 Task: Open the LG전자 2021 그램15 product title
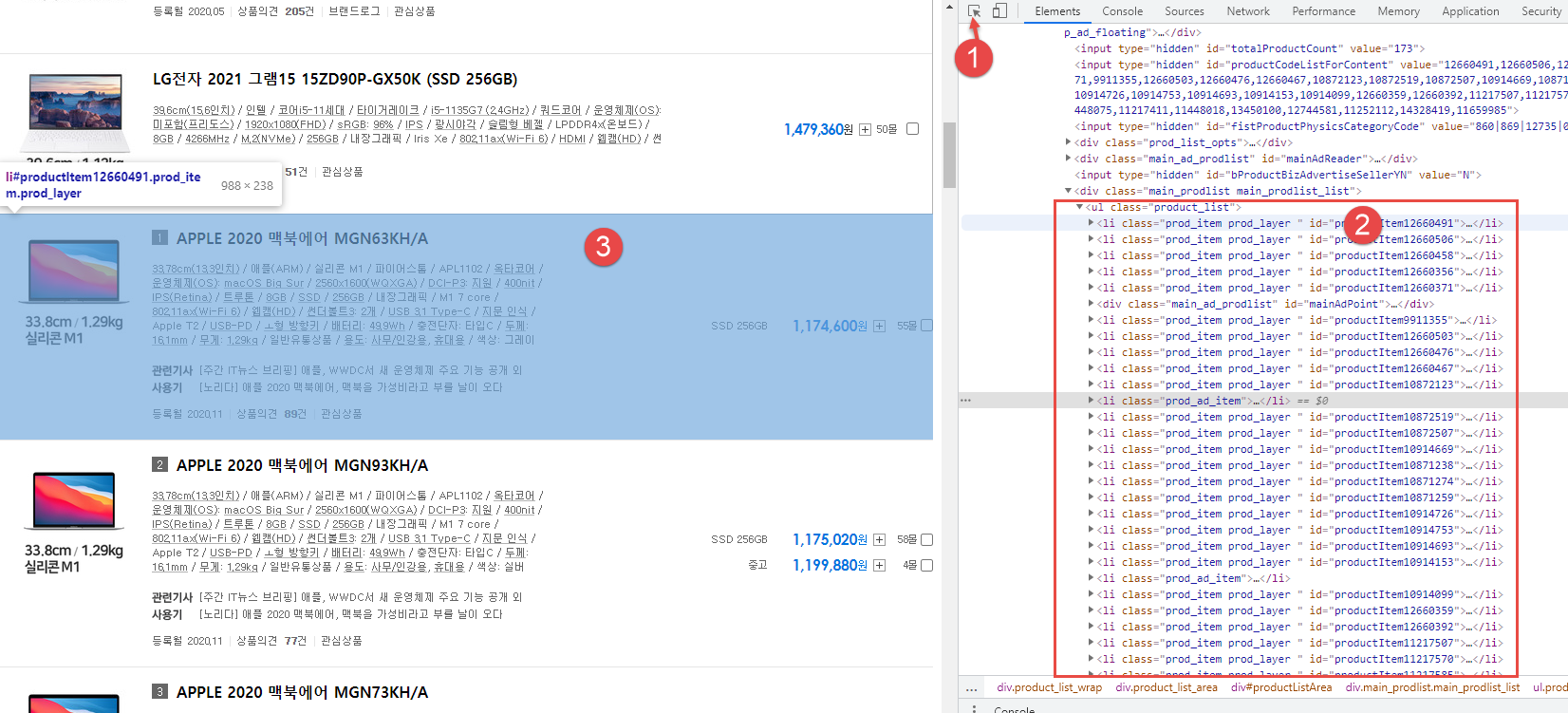335,80
